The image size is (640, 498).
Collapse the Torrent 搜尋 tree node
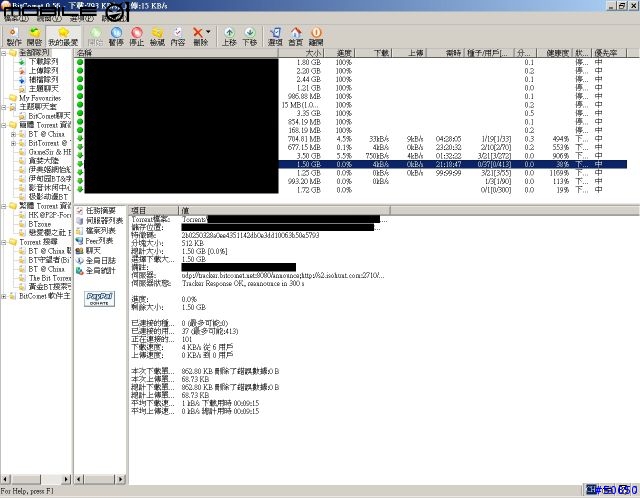4,242
